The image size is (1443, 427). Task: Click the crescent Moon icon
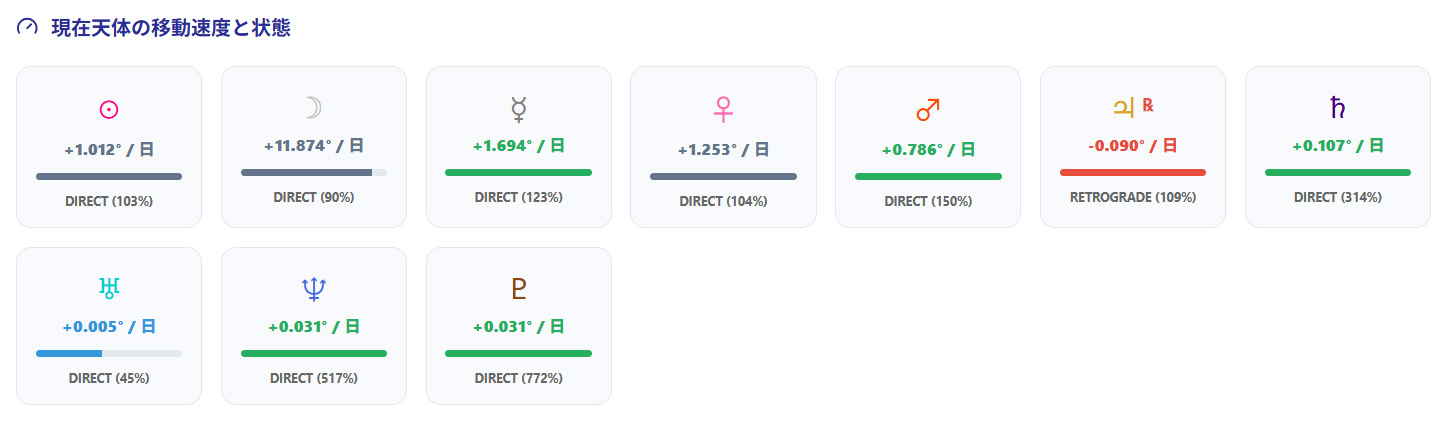[314, 107]
